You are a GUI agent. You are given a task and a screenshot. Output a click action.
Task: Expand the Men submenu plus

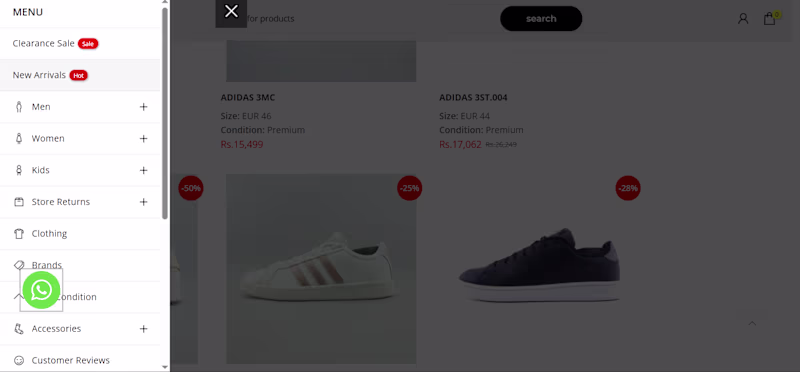click(x=143, y=107)
